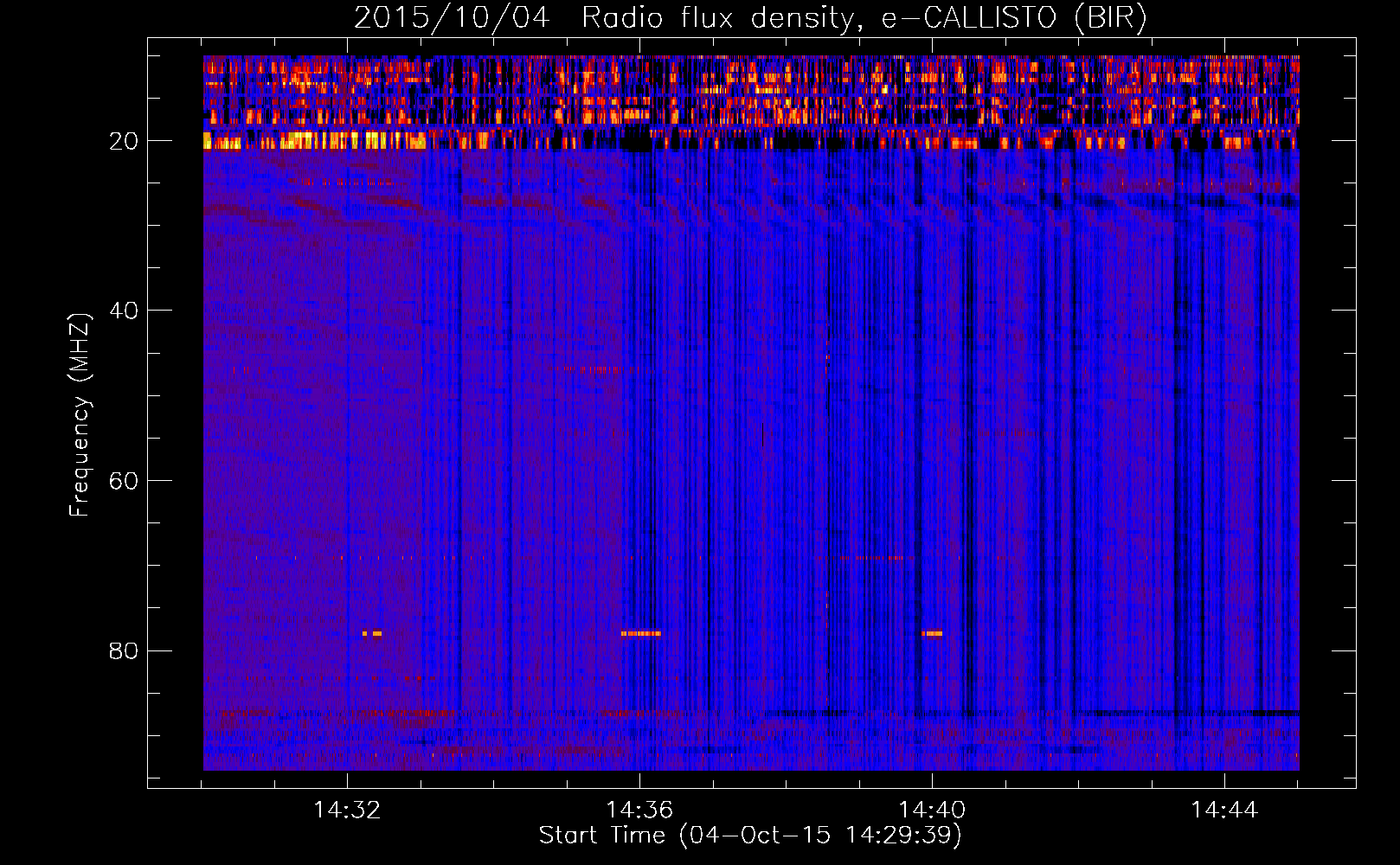This screenshot has height=865, width=1400.
Task: Click the "40" frequency tick label
Action: 124,311
